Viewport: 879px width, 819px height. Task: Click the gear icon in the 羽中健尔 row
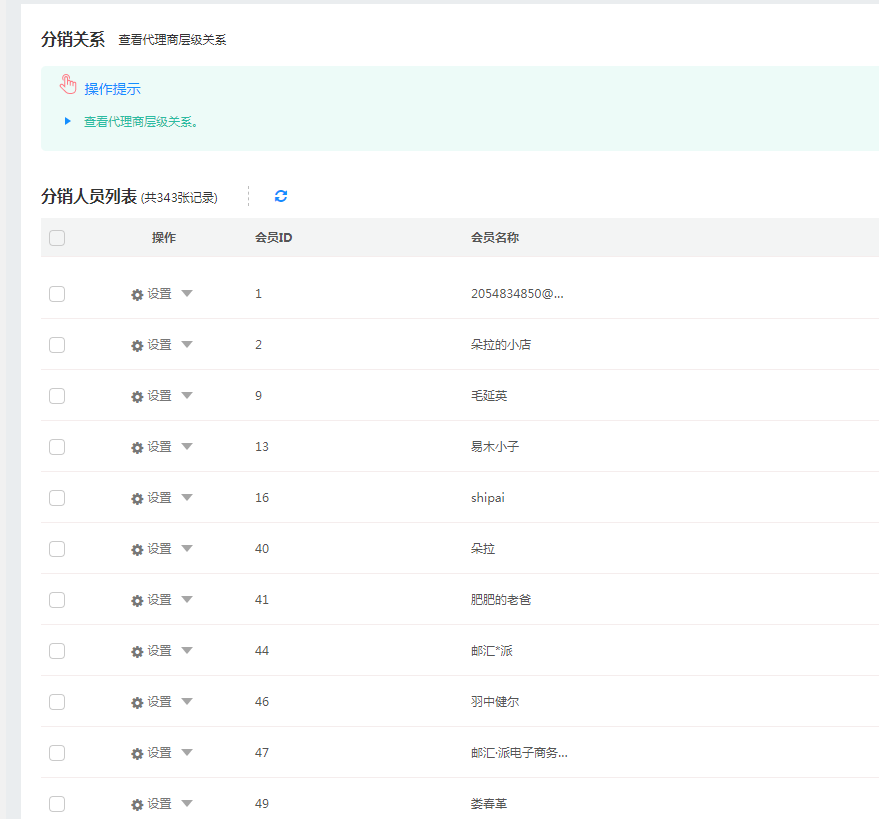click(x=137, y=703)
